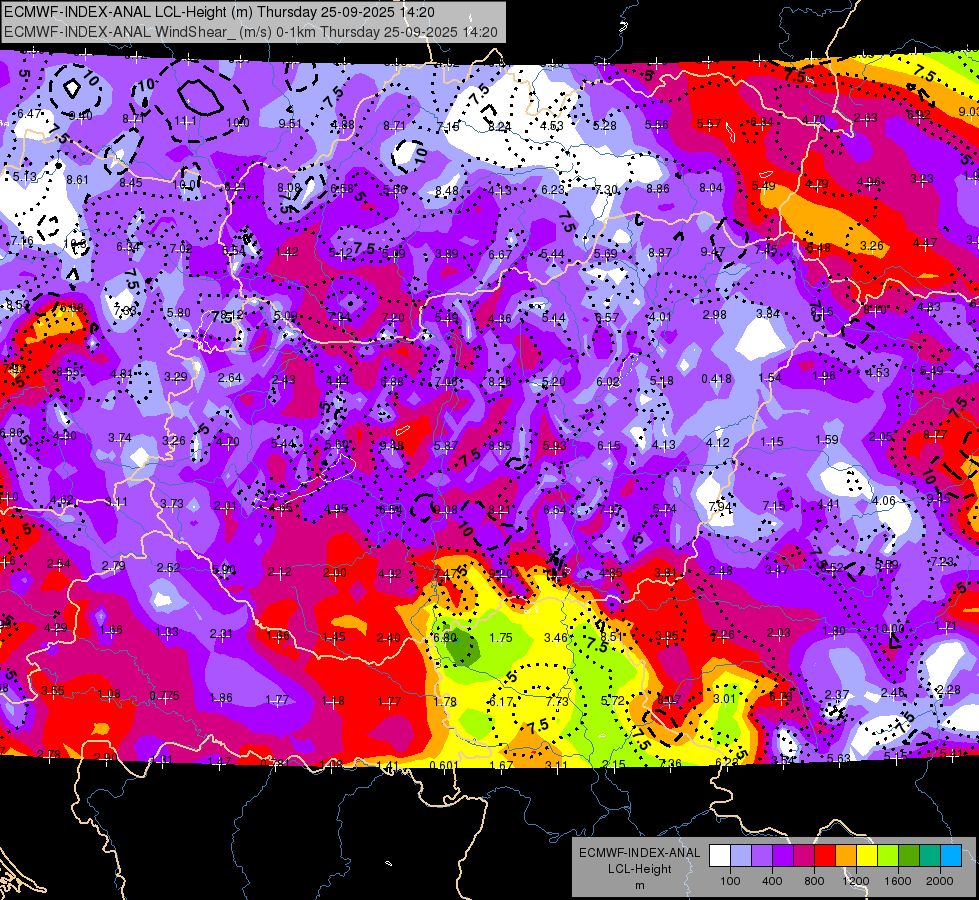
Task: Click the light blue legend swatch above 100
Action: click(741, 856)
